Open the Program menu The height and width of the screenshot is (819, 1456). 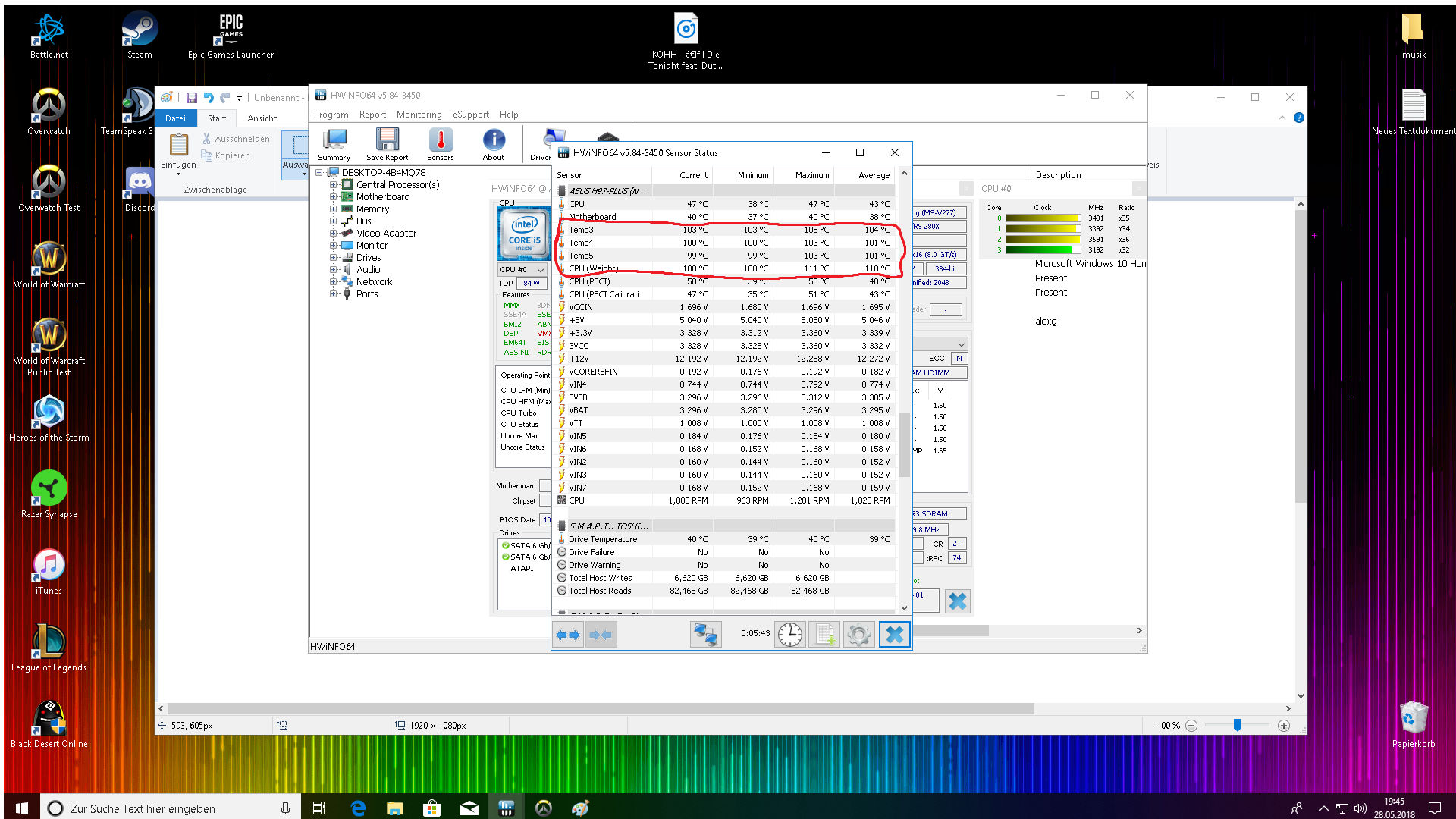coord(331,115)
